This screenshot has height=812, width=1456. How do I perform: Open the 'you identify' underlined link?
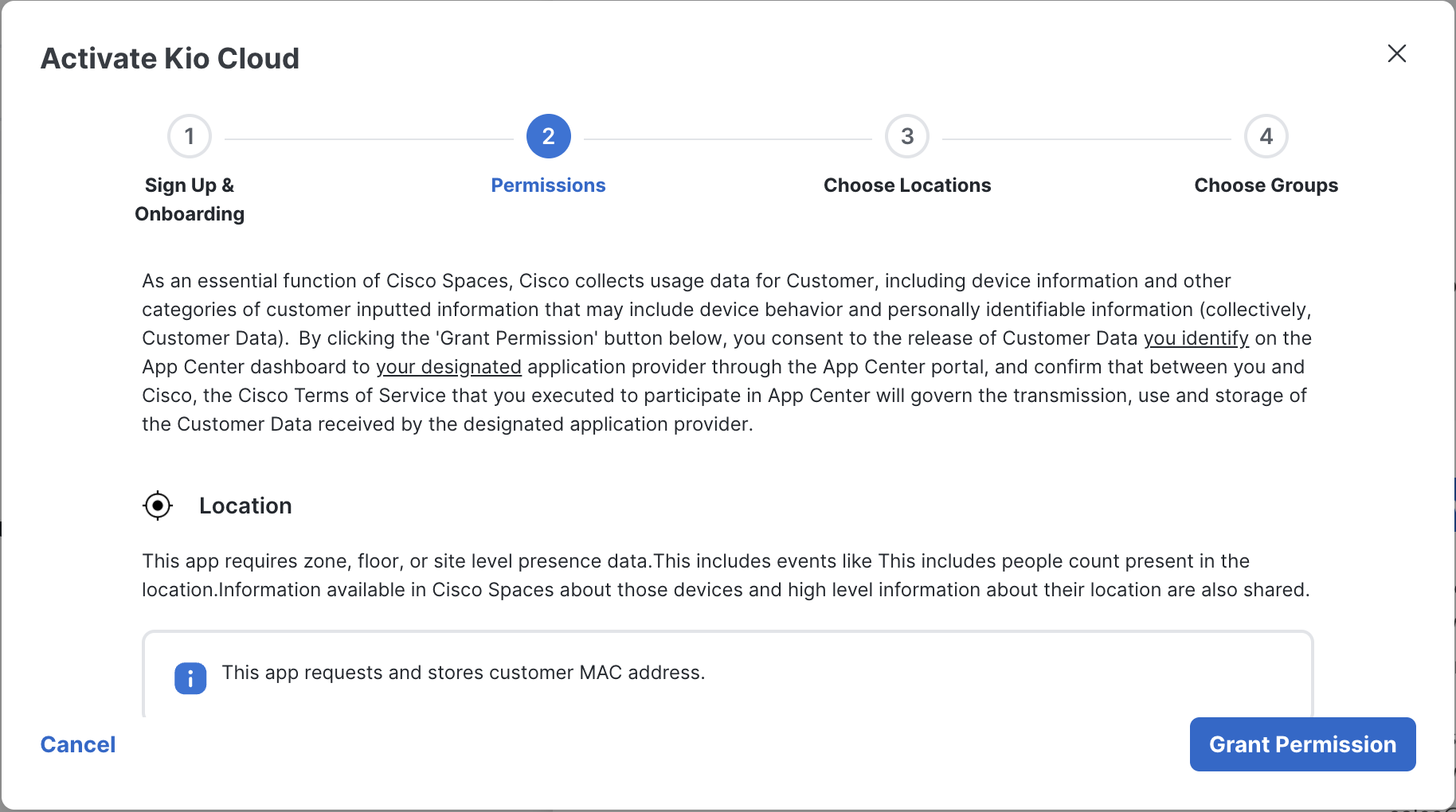1196,338
